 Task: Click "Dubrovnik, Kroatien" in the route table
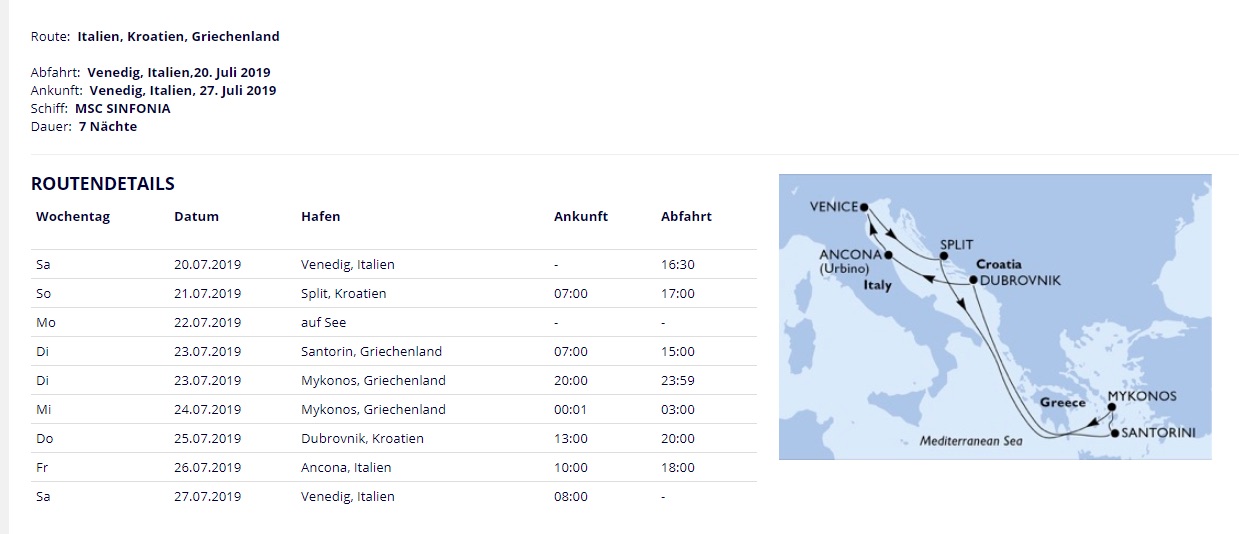pos(362,439)
